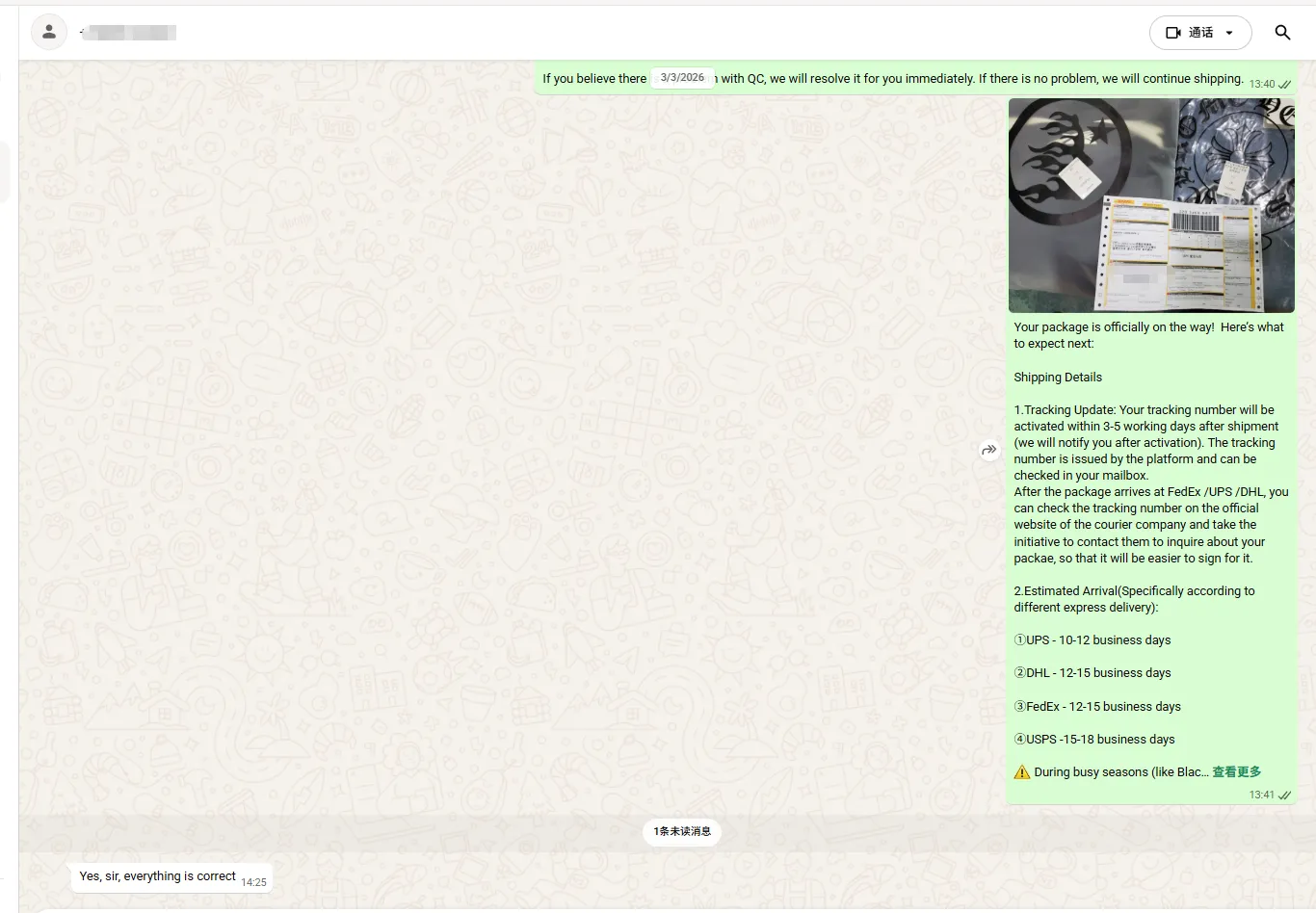Click the video camera call icon
Viewport: 1316px width, 913px height.
click(x=1172, y=33)
